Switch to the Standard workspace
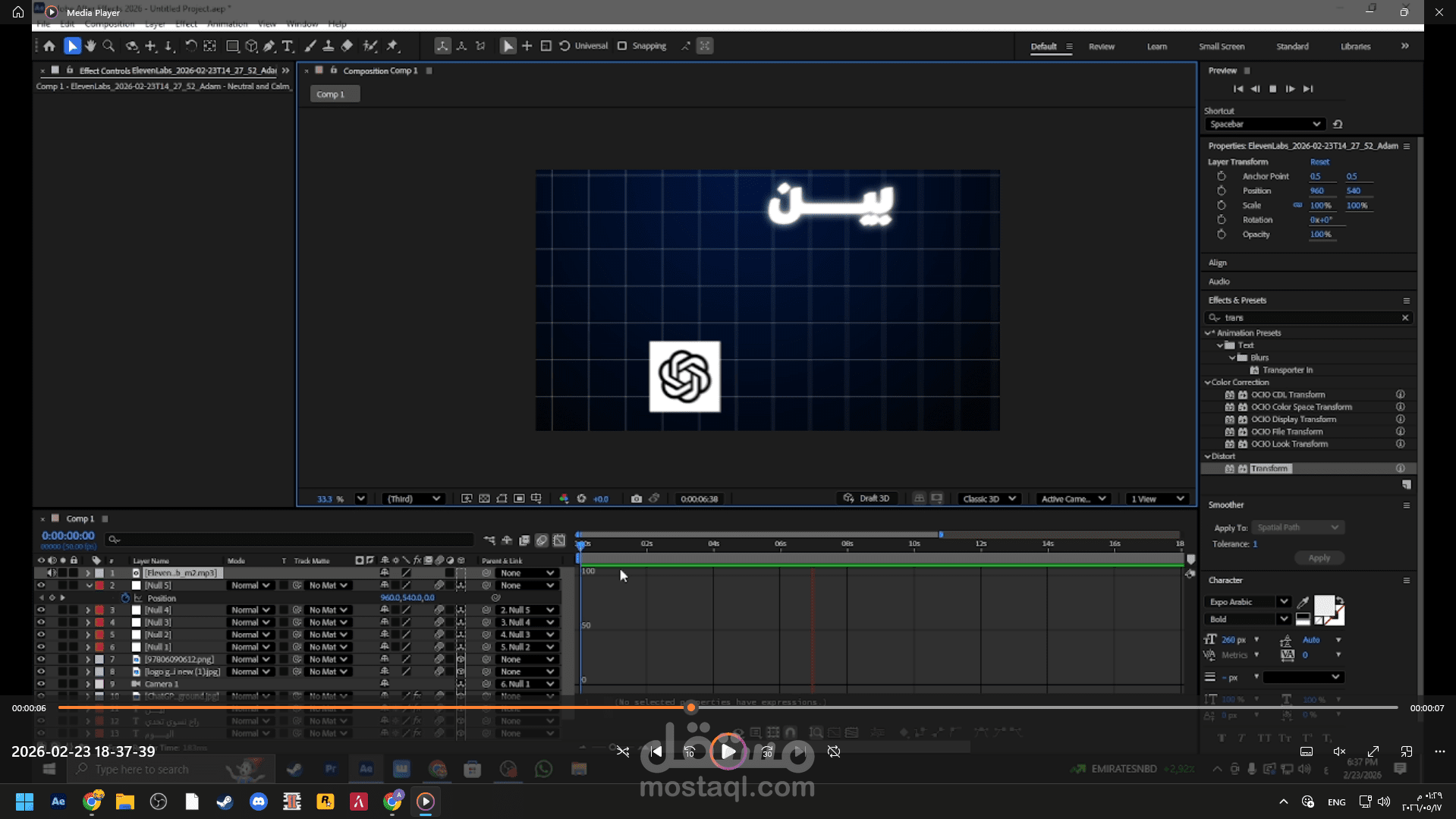This screenshot has width=1456, height=819. click(x=1292, y=47)
